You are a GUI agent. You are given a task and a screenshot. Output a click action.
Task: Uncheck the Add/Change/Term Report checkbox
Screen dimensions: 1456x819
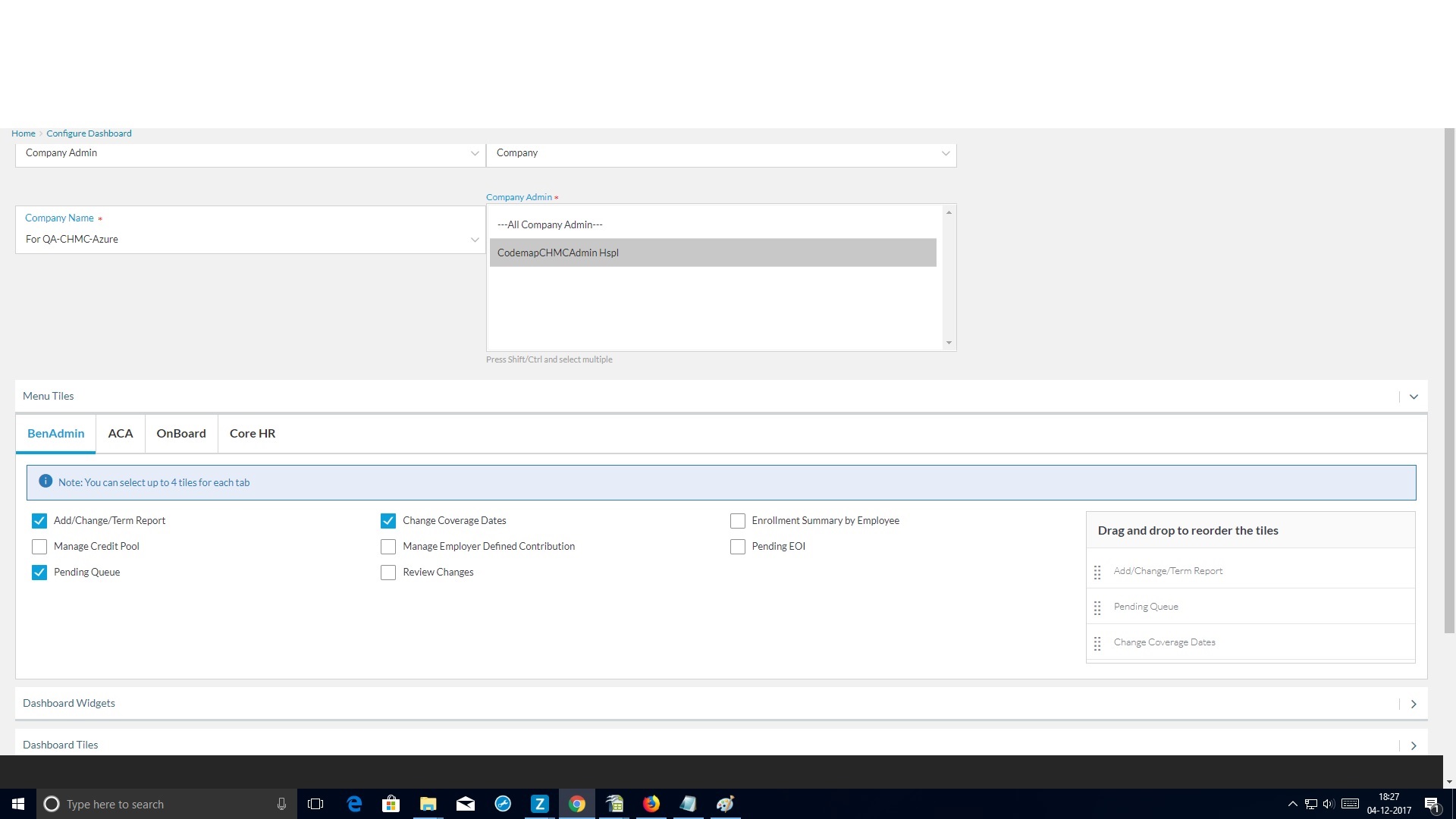39,521
